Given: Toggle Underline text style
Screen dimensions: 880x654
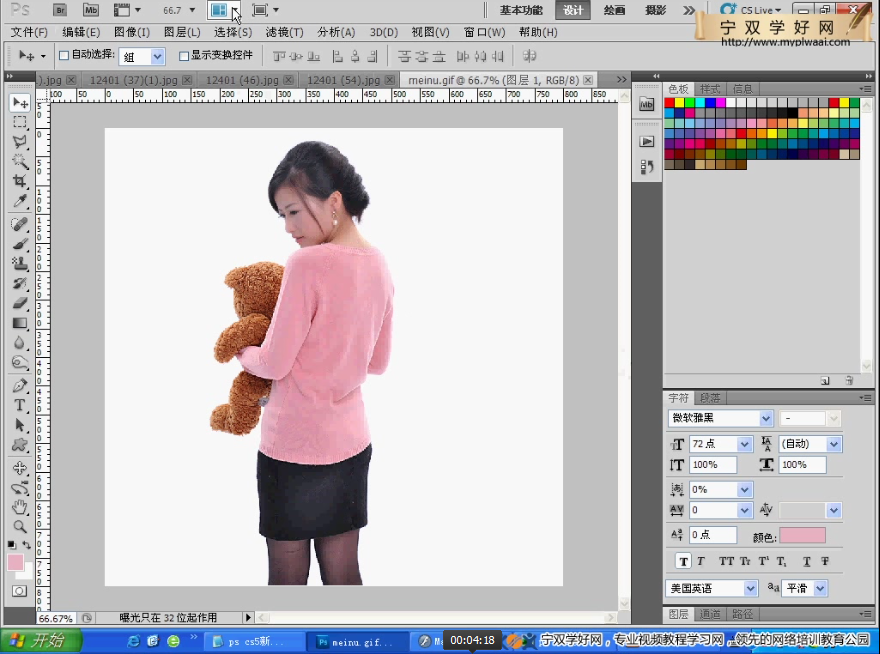Looking at the screenshot, I should (806, 561).
